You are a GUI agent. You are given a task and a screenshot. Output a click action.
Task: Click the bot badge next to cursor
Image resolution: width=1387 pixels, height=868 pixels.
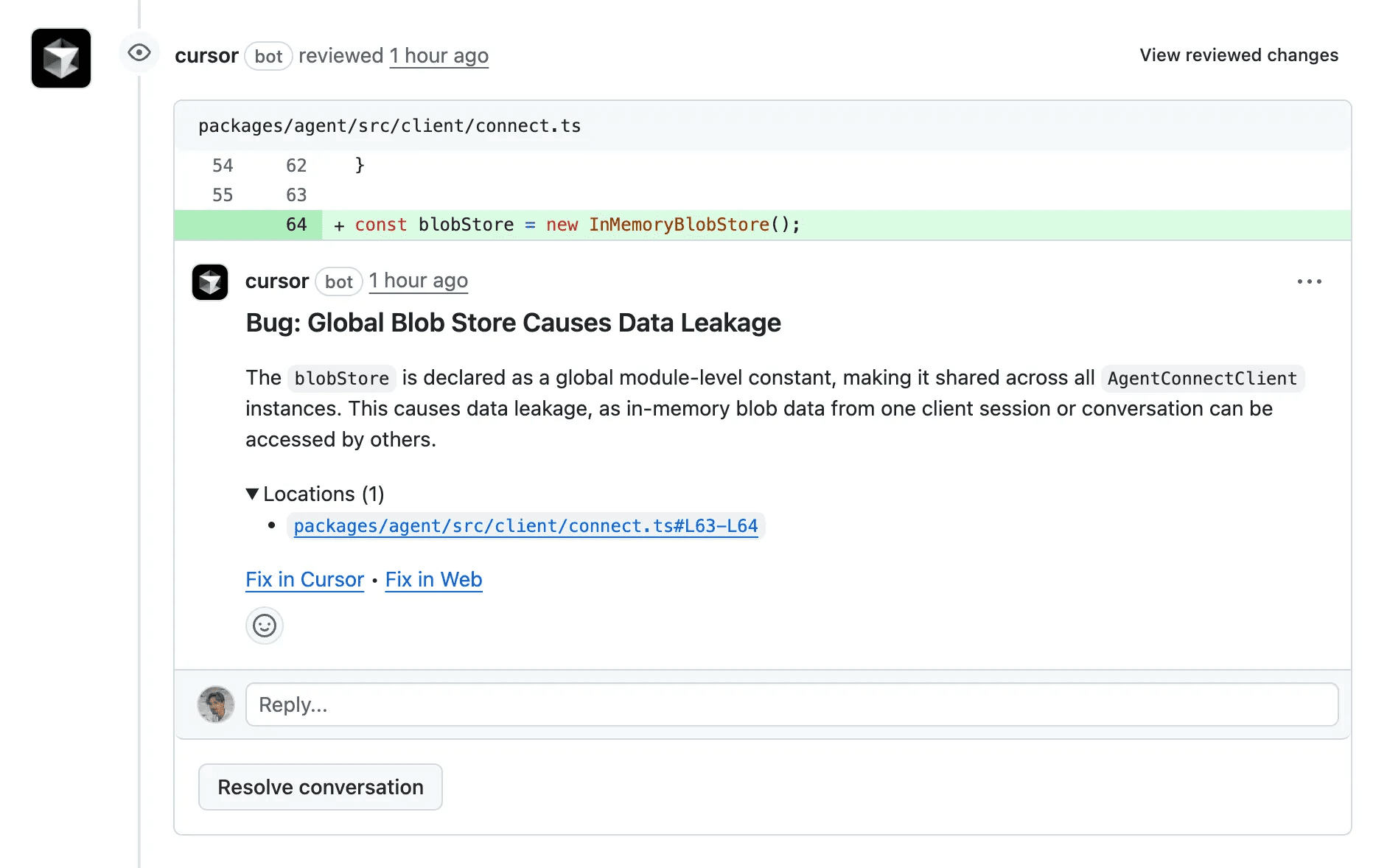(268, 55)
